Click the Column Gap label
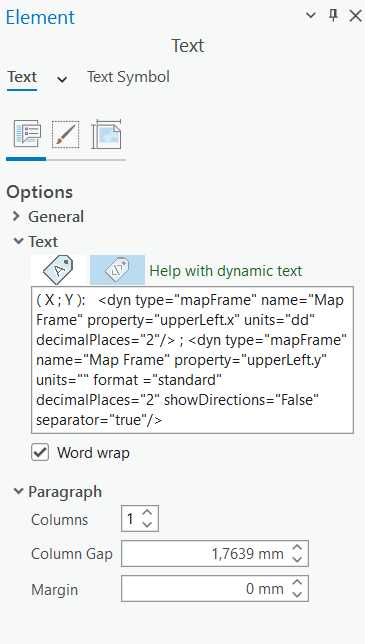 click(72, 554)
